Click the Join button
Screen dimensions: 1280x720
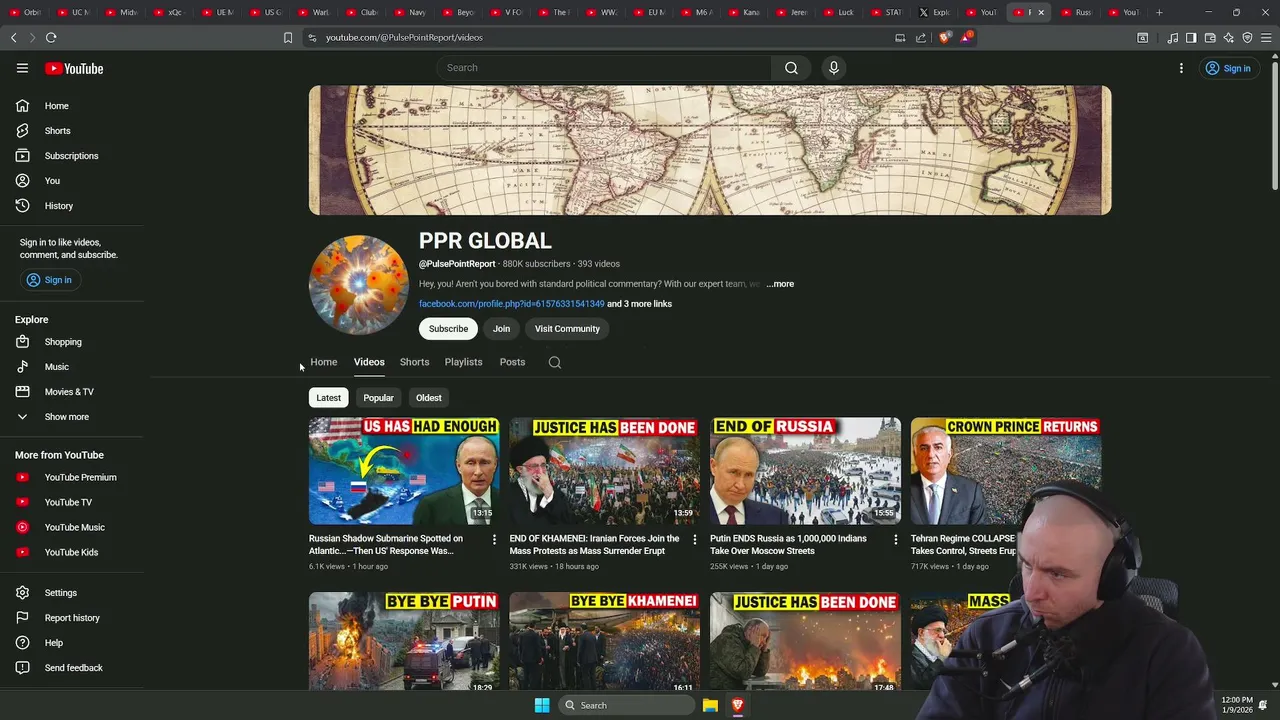coord(501,329)
